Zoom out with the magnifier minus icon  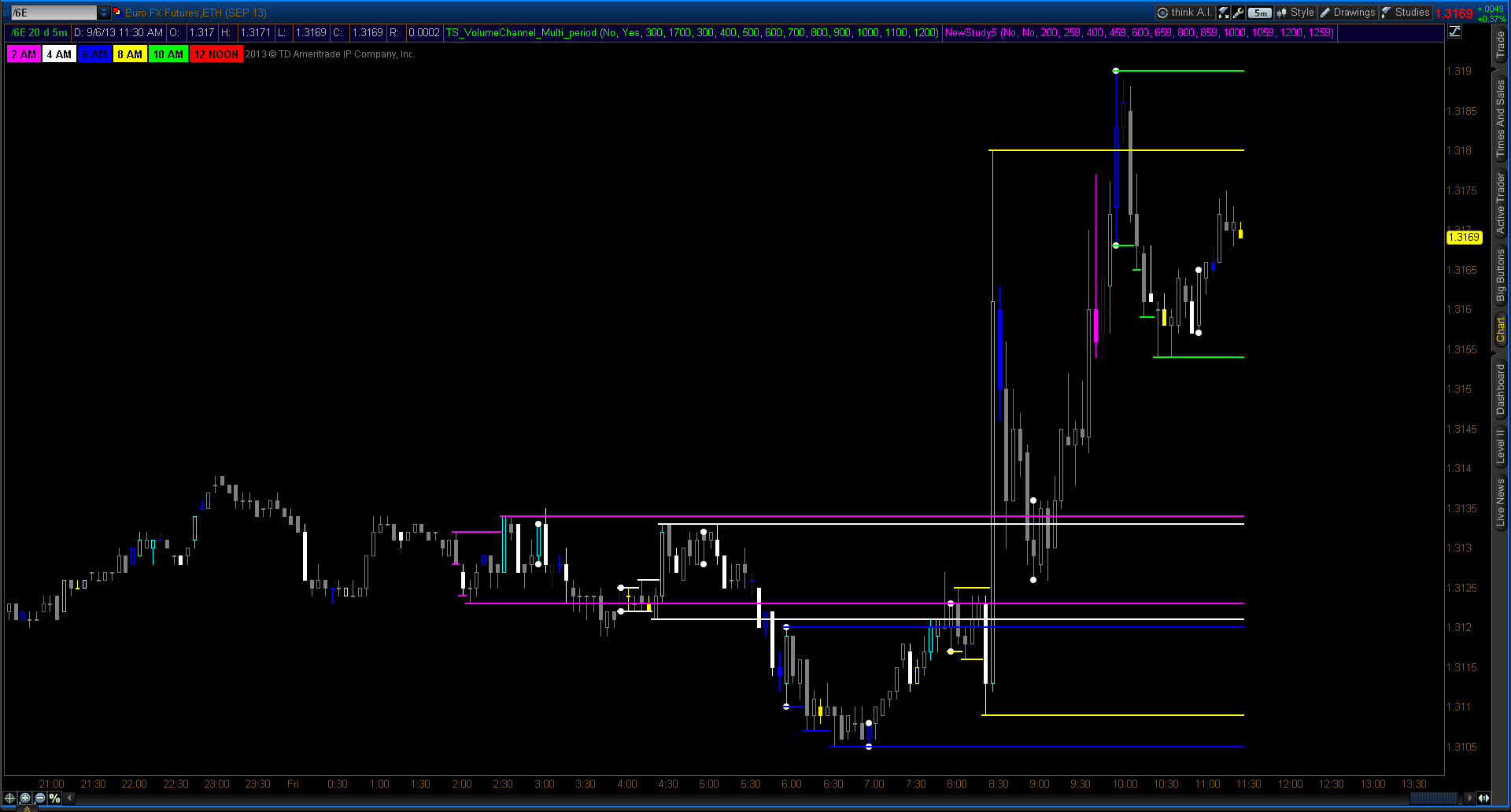coord(40,798)
